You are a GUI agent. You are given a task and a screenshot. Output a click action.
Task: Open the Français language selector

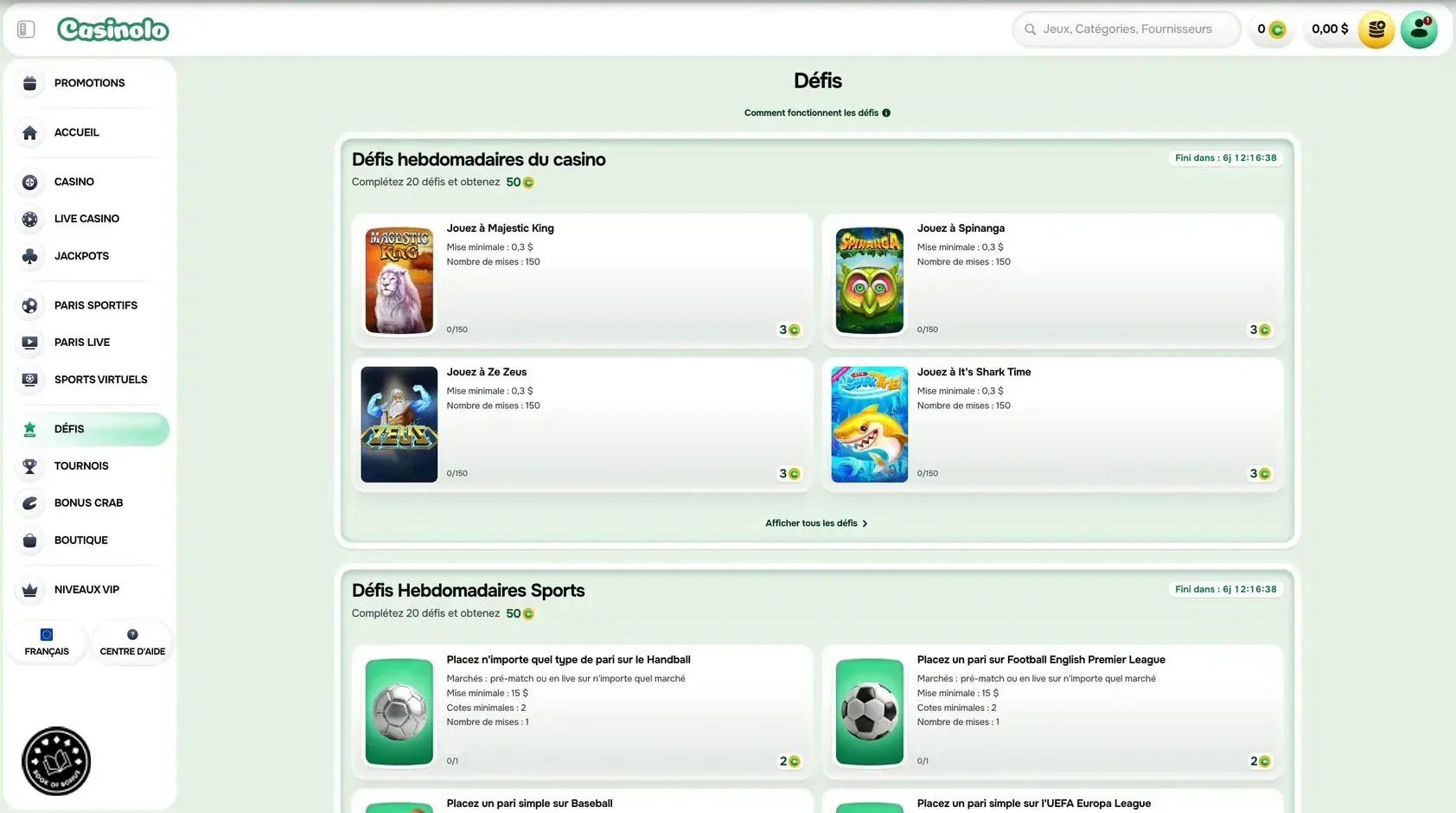click(x=47, y=643)
